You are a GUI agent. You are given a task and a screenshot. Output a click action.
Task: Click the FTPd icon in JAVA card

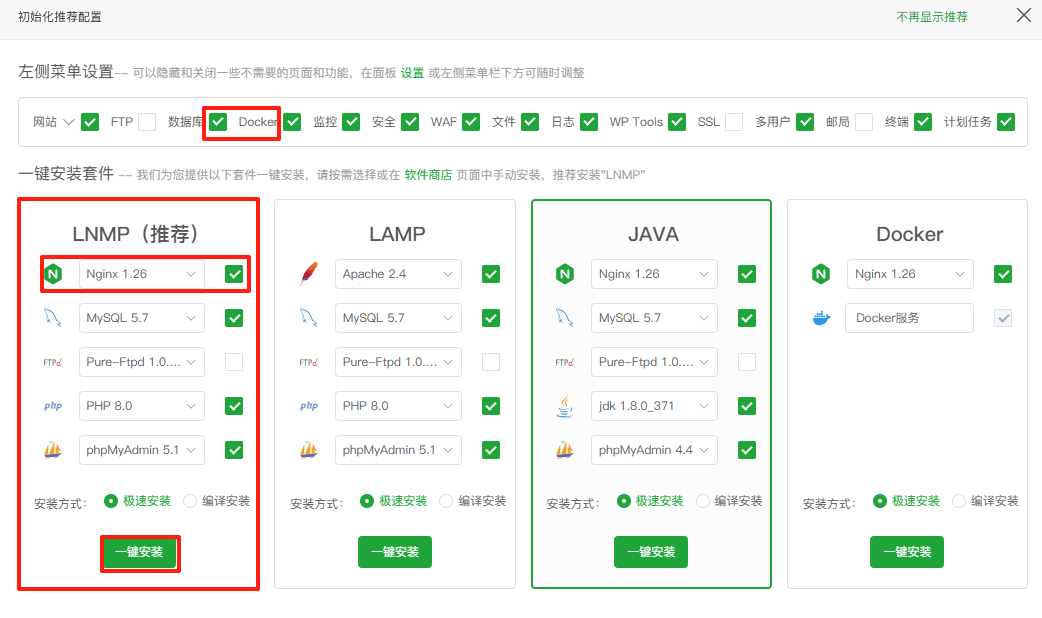565,362
